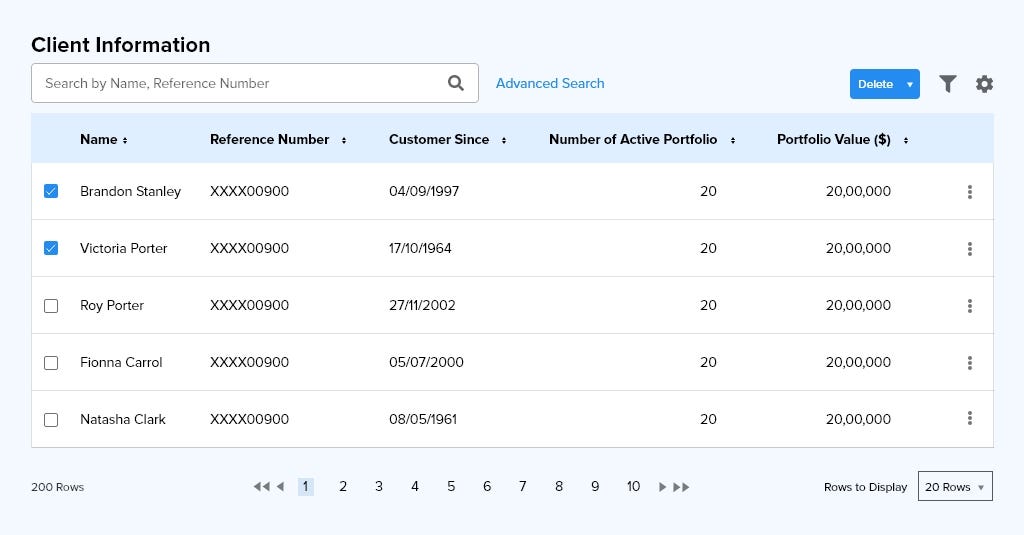The image size is (1024, 535).
Task: Open row menu for Fionna Carrol
Action: click(970, 362)
